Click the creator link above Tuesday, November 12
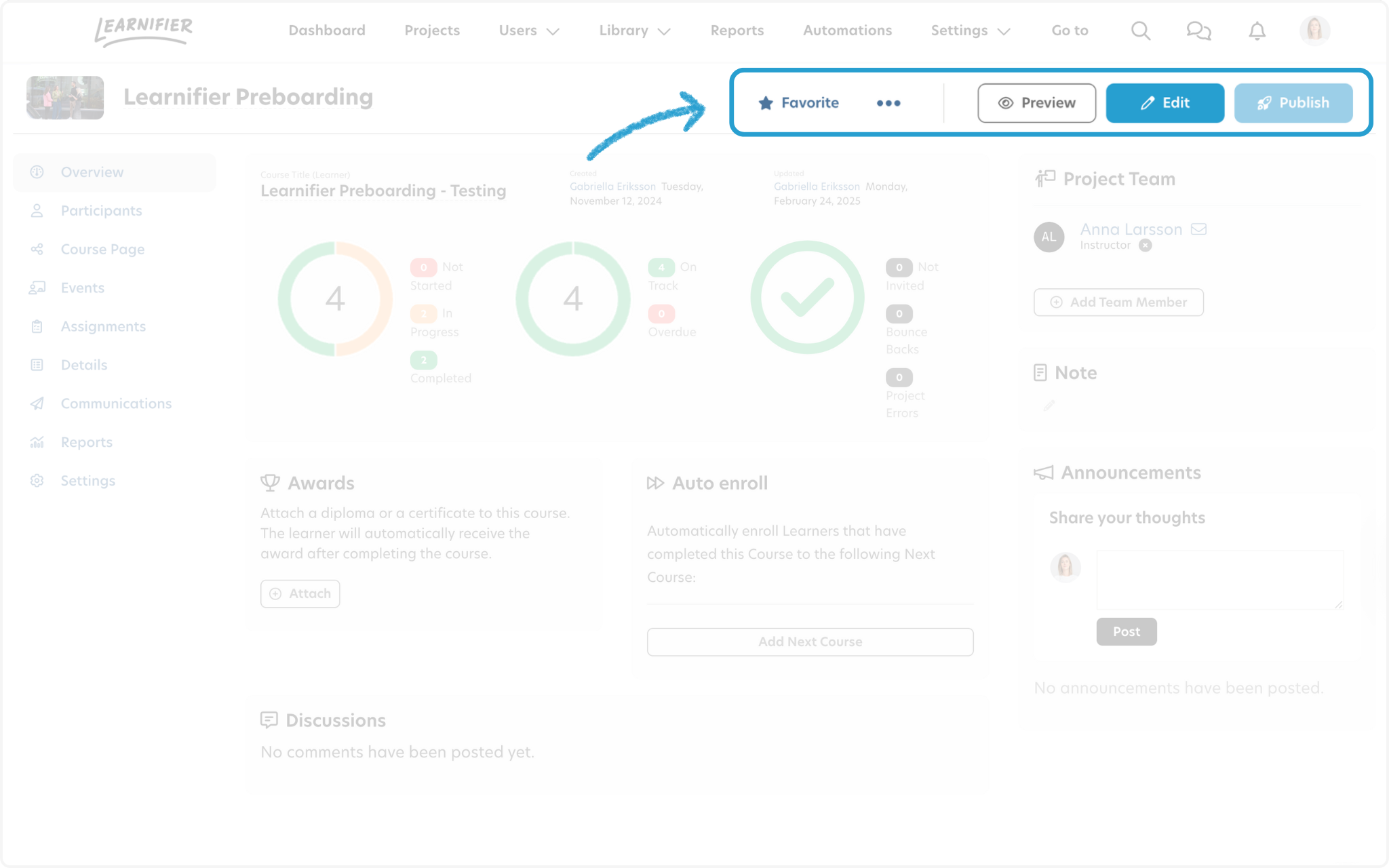This screenshot has height=868, width=1389. click(x=612, y=186)
